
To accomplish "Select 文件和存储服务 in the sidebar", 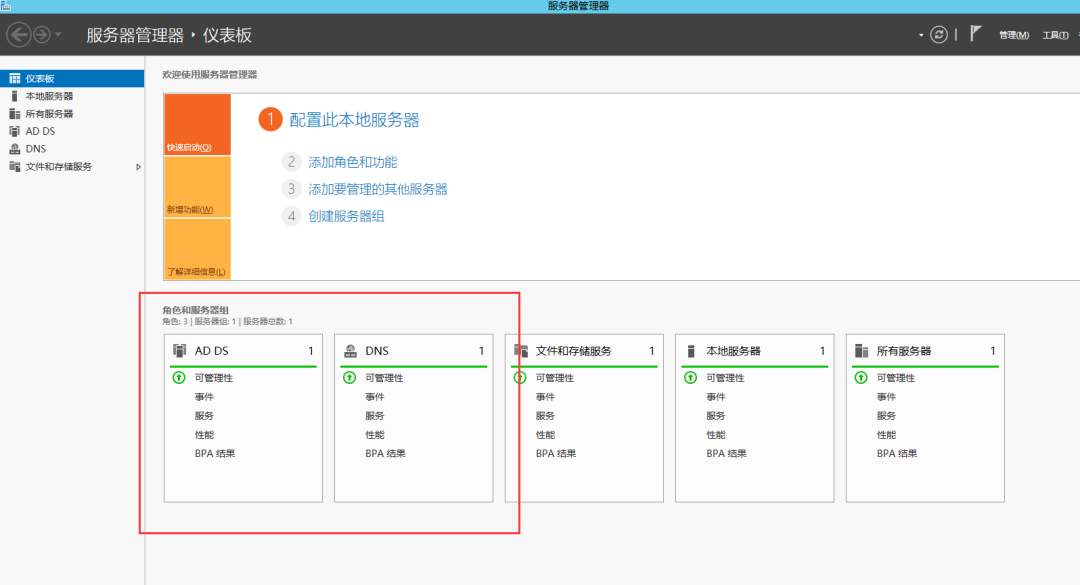I will (72, 167).
